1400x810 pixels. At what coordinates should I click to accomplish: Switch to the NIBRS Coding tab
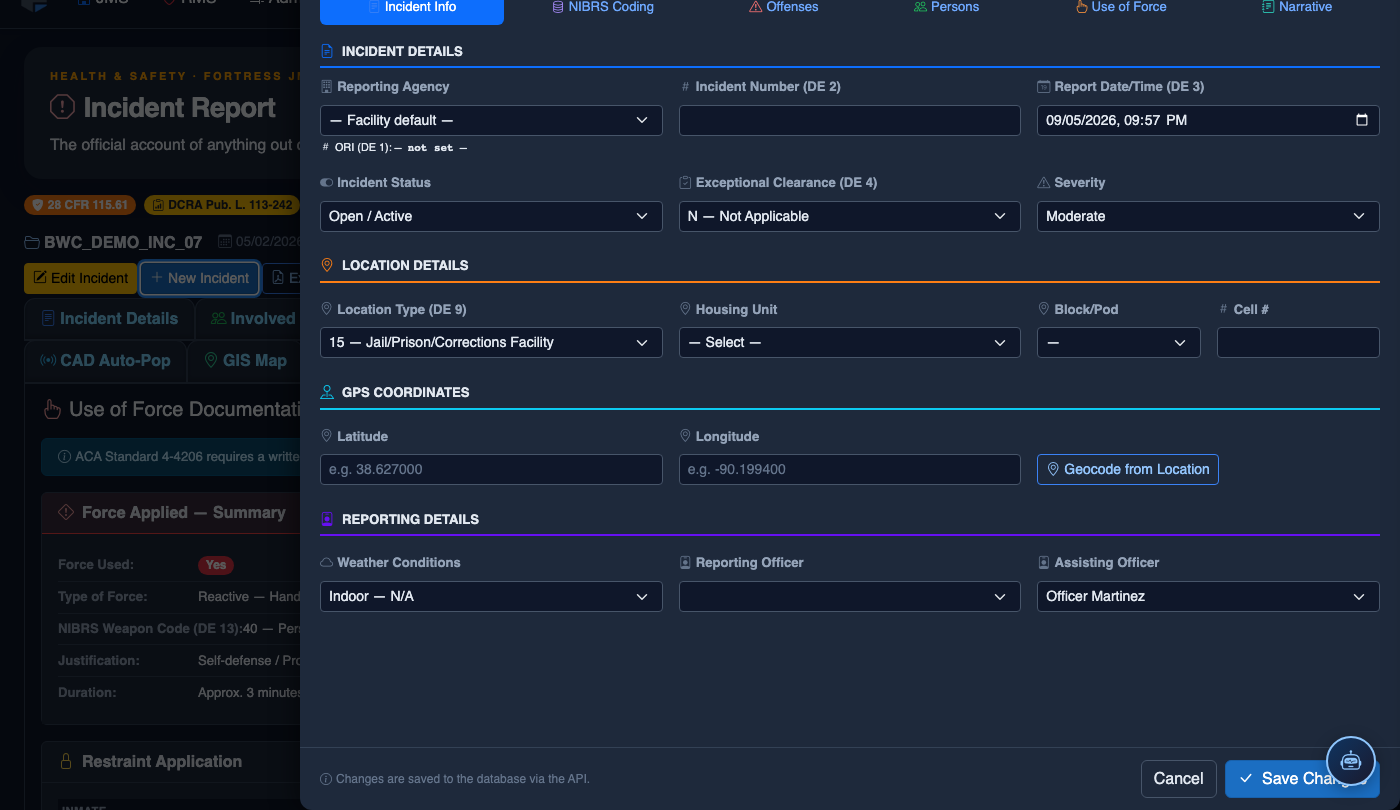click(603, 7)
